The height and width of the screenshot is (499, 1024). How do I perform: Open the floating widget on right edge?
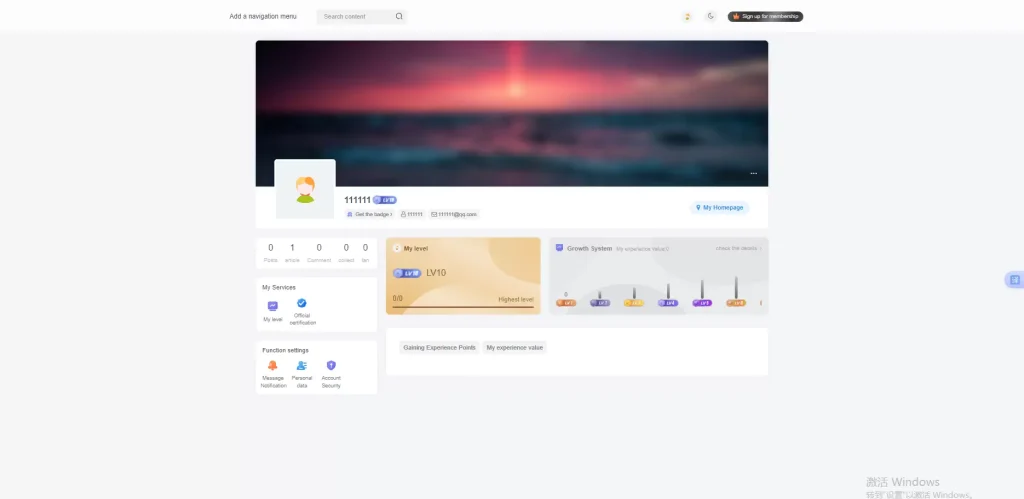point(1014,280)
